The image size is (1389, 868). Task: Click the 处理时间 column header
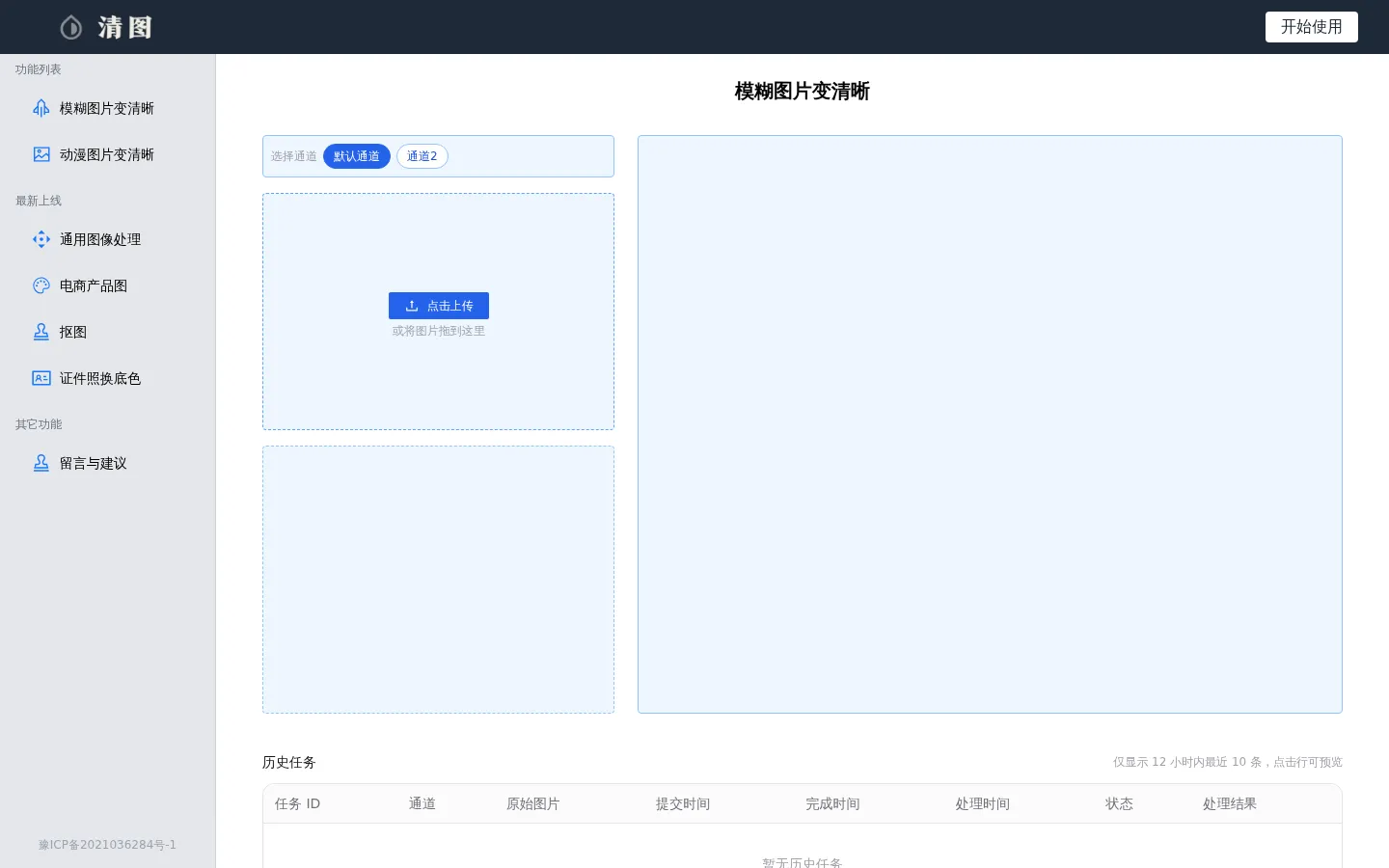(983, 804)
